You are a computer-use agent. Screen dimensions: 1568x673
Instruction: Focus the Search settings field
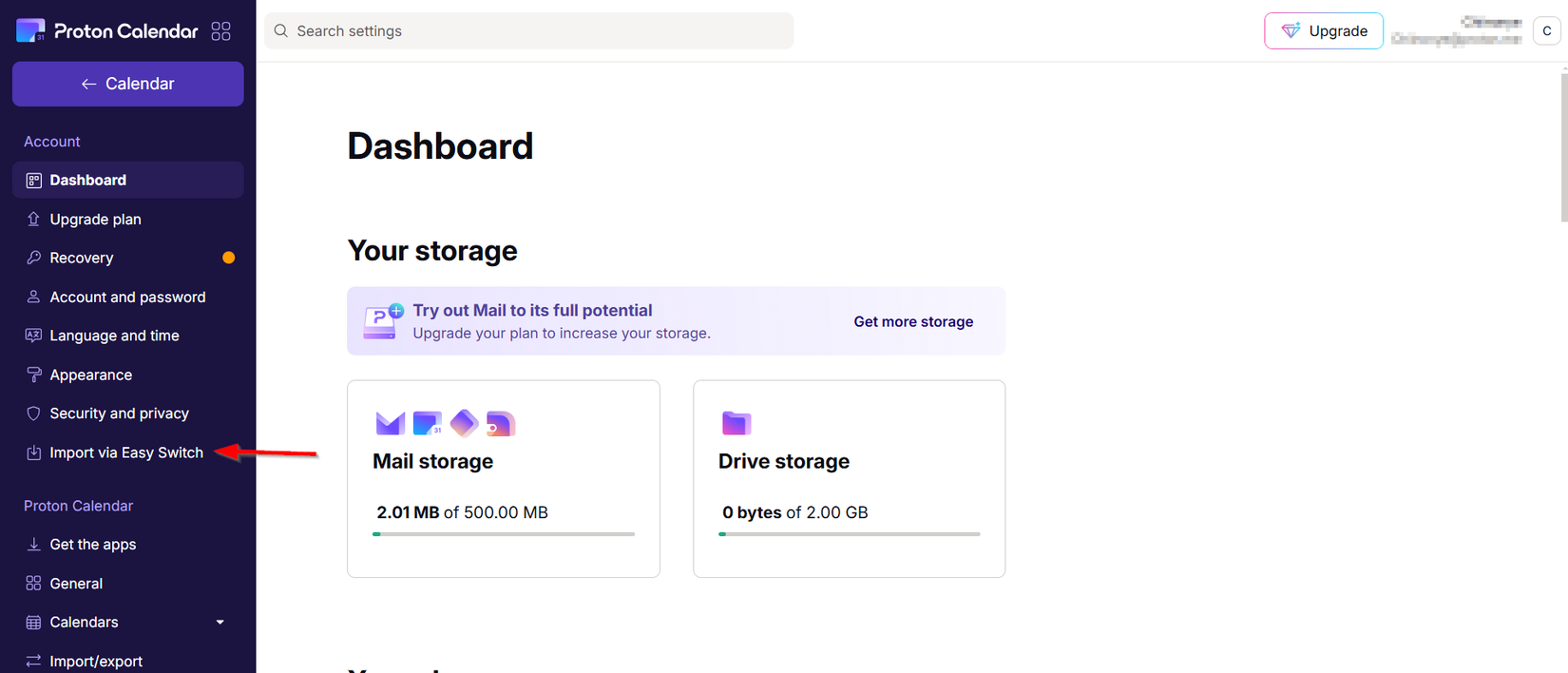point(528,30)
